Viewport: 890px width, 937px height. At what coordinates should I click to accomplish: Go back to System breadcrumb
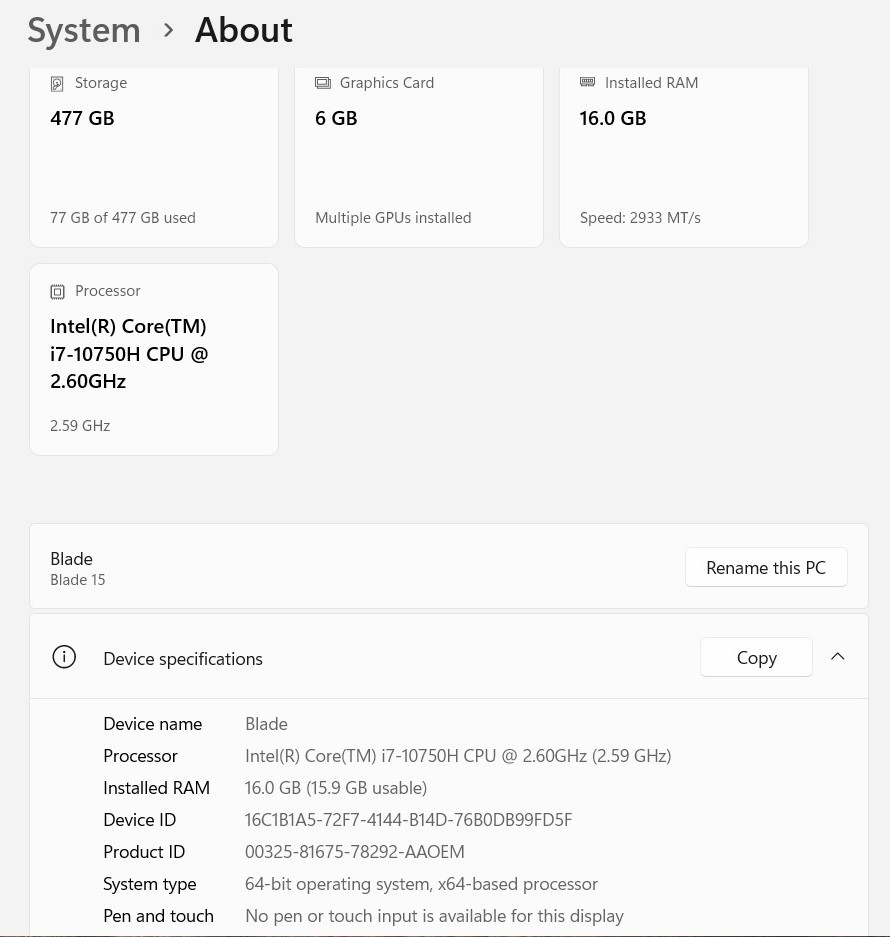(x=84, y=30)
